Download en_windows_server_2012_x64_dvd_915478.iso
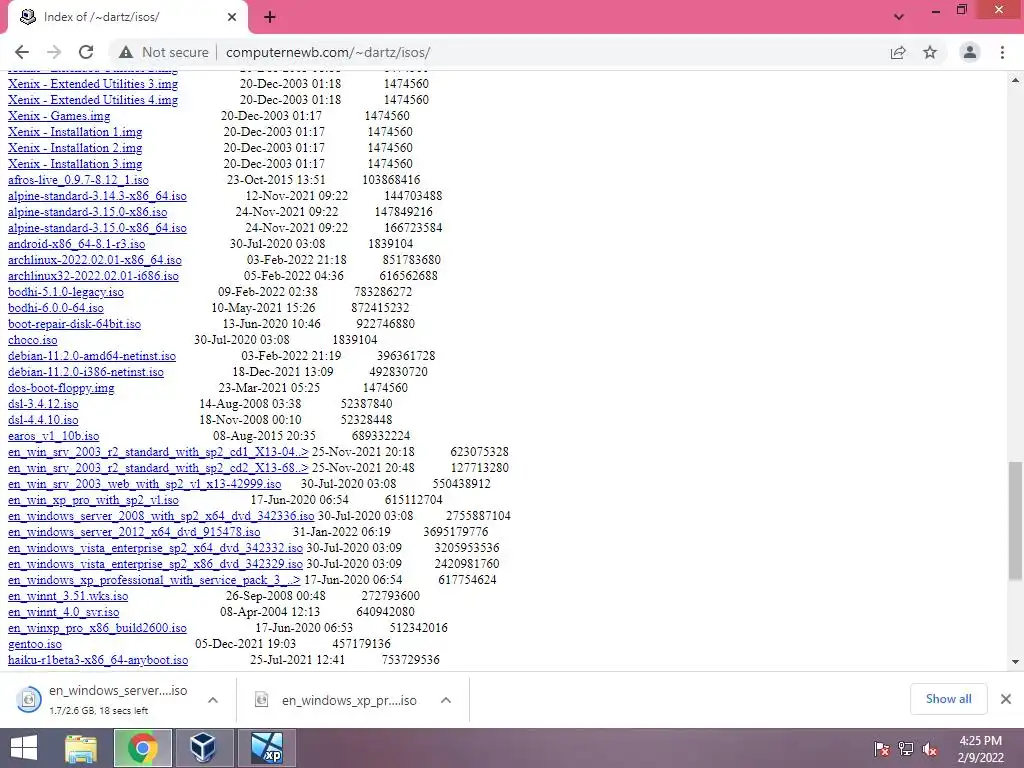Screen dimensions: 1024x768 [x=134, y=532]
